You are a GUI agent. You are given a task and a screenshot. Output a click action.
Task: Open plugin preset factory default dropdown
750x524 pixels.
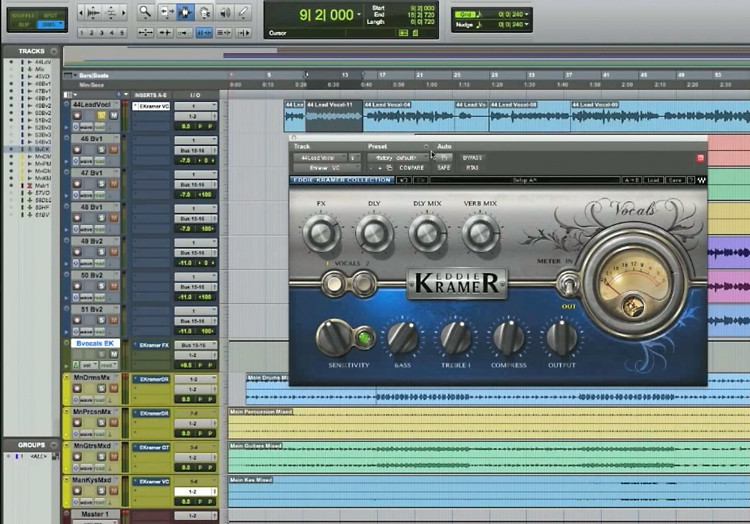pyautogui.click(x=398, y=157)
